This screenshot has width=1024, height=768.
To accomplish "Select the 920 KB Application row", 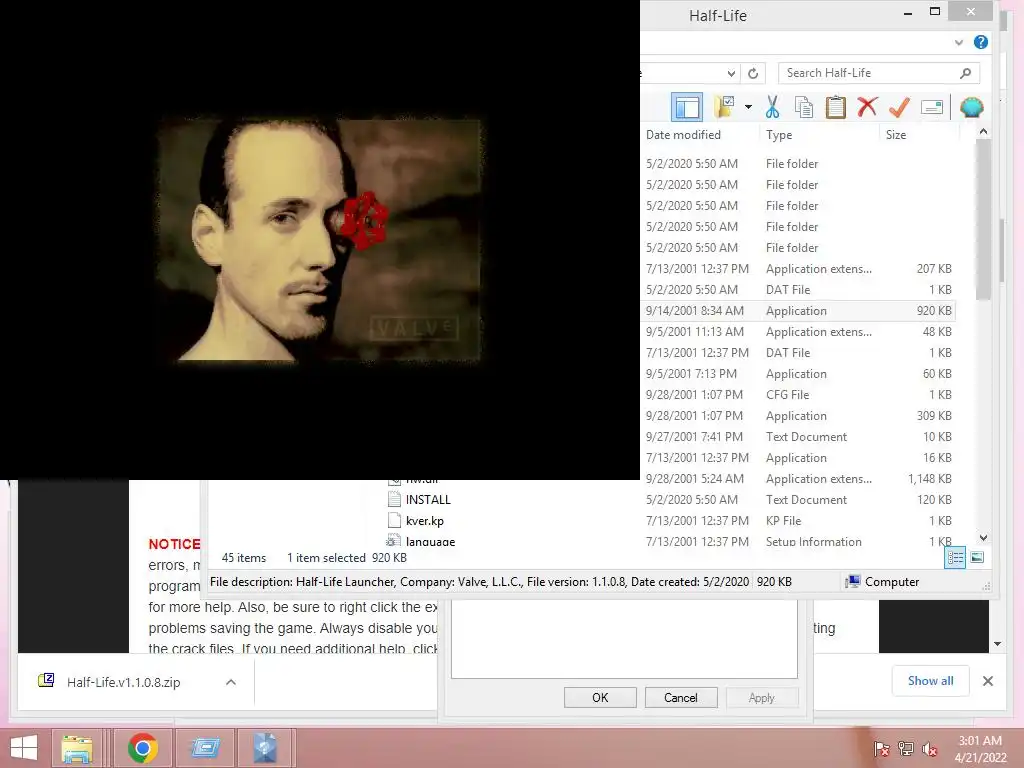I will click(x=798, y=311).
